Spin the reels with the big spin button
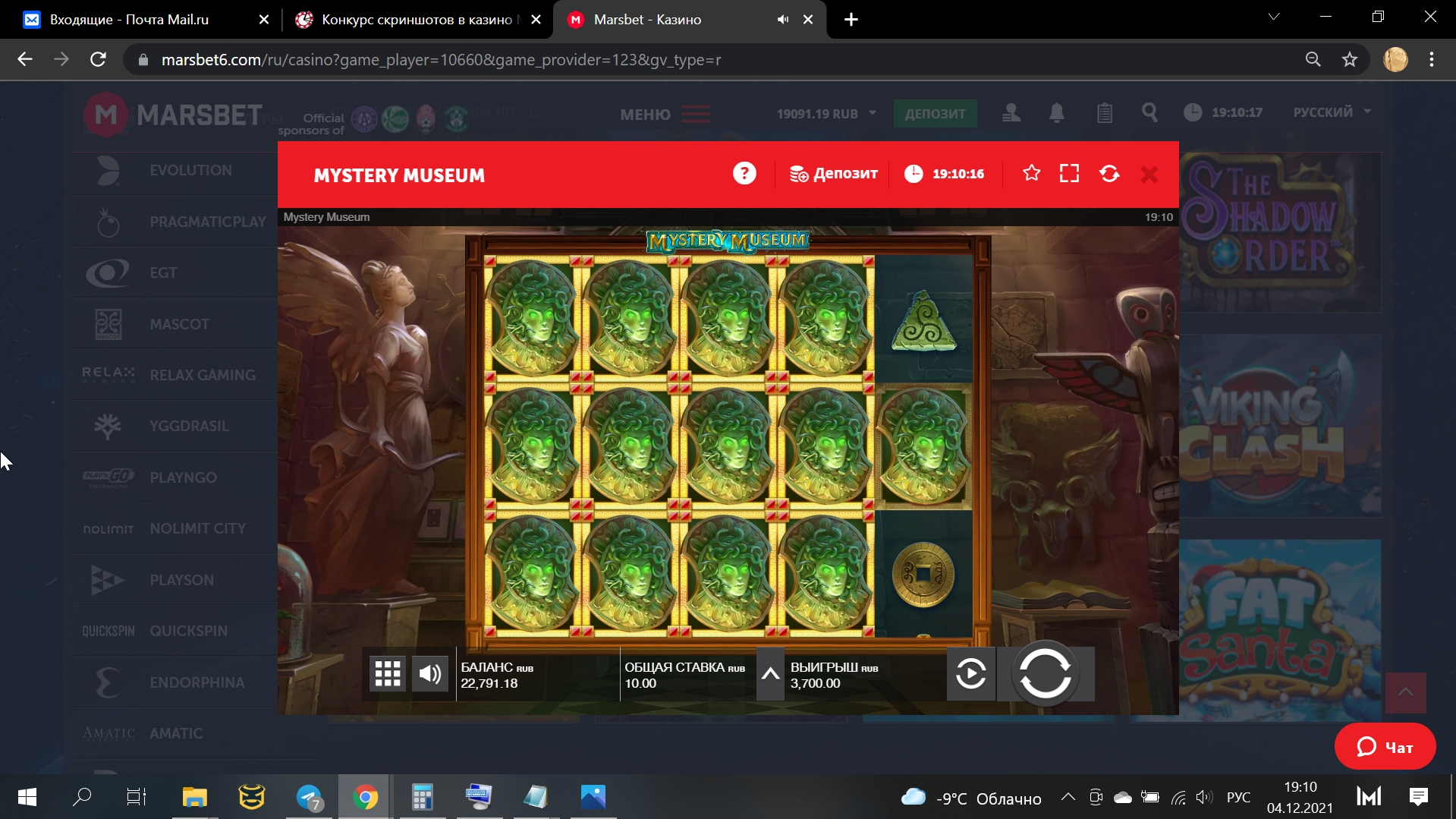The width and height of the screenshot is (1456, 819). tap(1046, 673)
